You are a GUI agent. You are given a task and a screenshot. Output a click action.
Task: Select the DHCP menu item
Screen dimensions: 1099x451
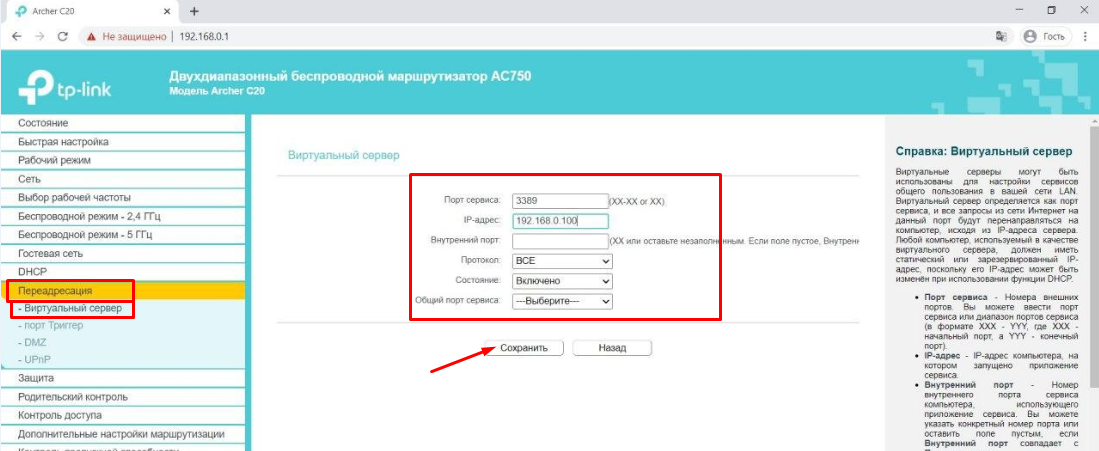(x=33, y=271)
